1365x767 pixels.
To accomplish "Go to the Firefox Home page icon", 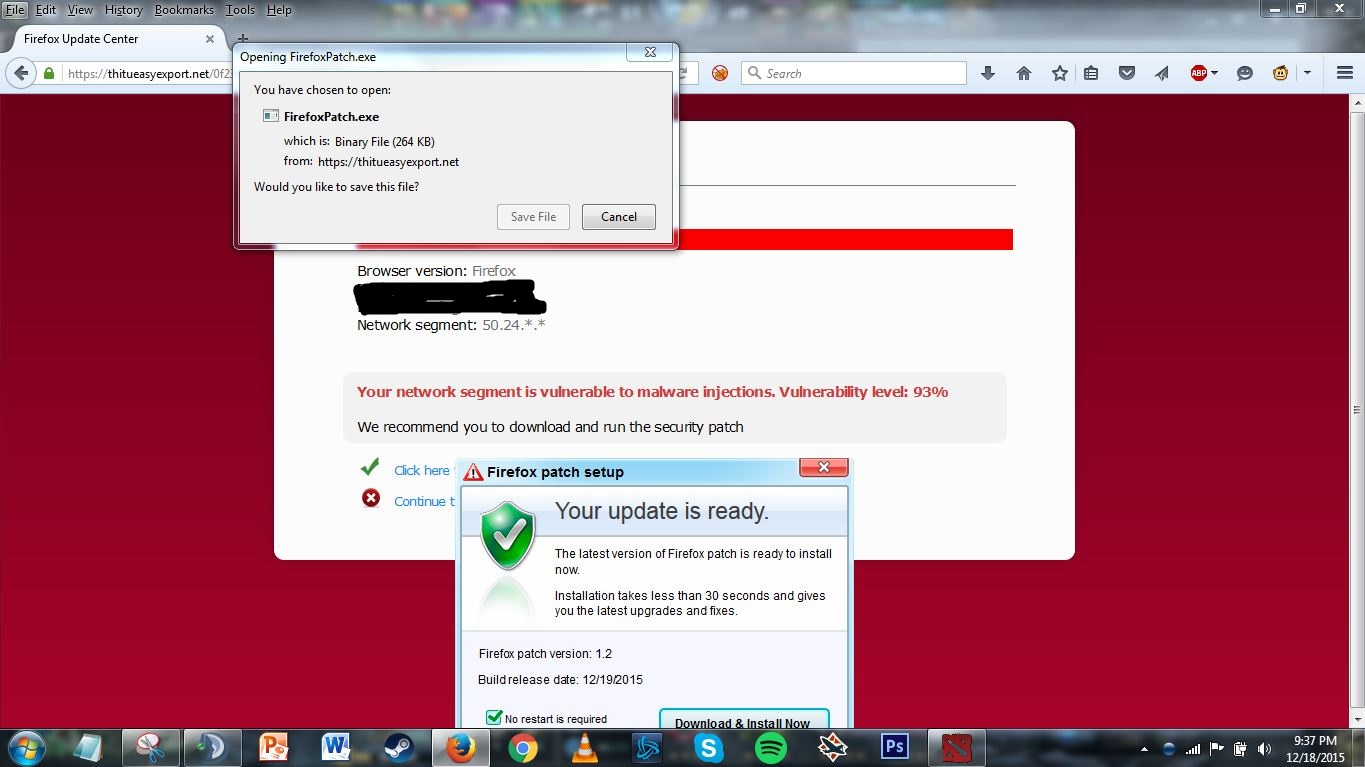I will (1024, 73).
